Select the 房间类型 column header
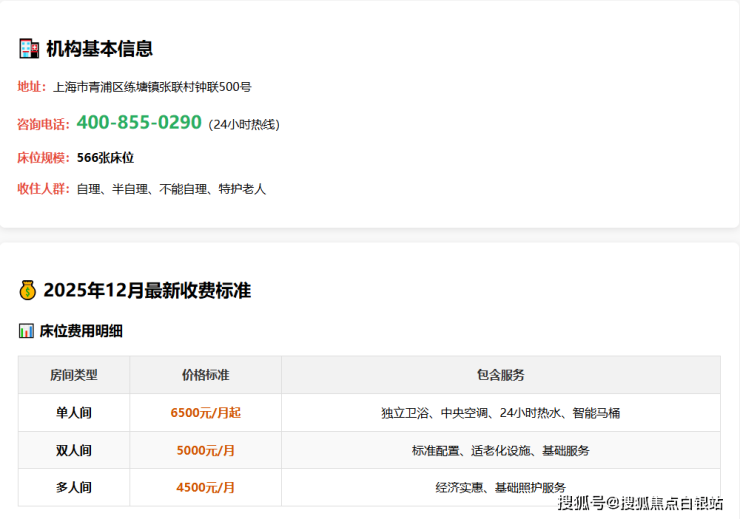Image resolution: width=740 pixels, height=519 pixels. pos(74,375)
